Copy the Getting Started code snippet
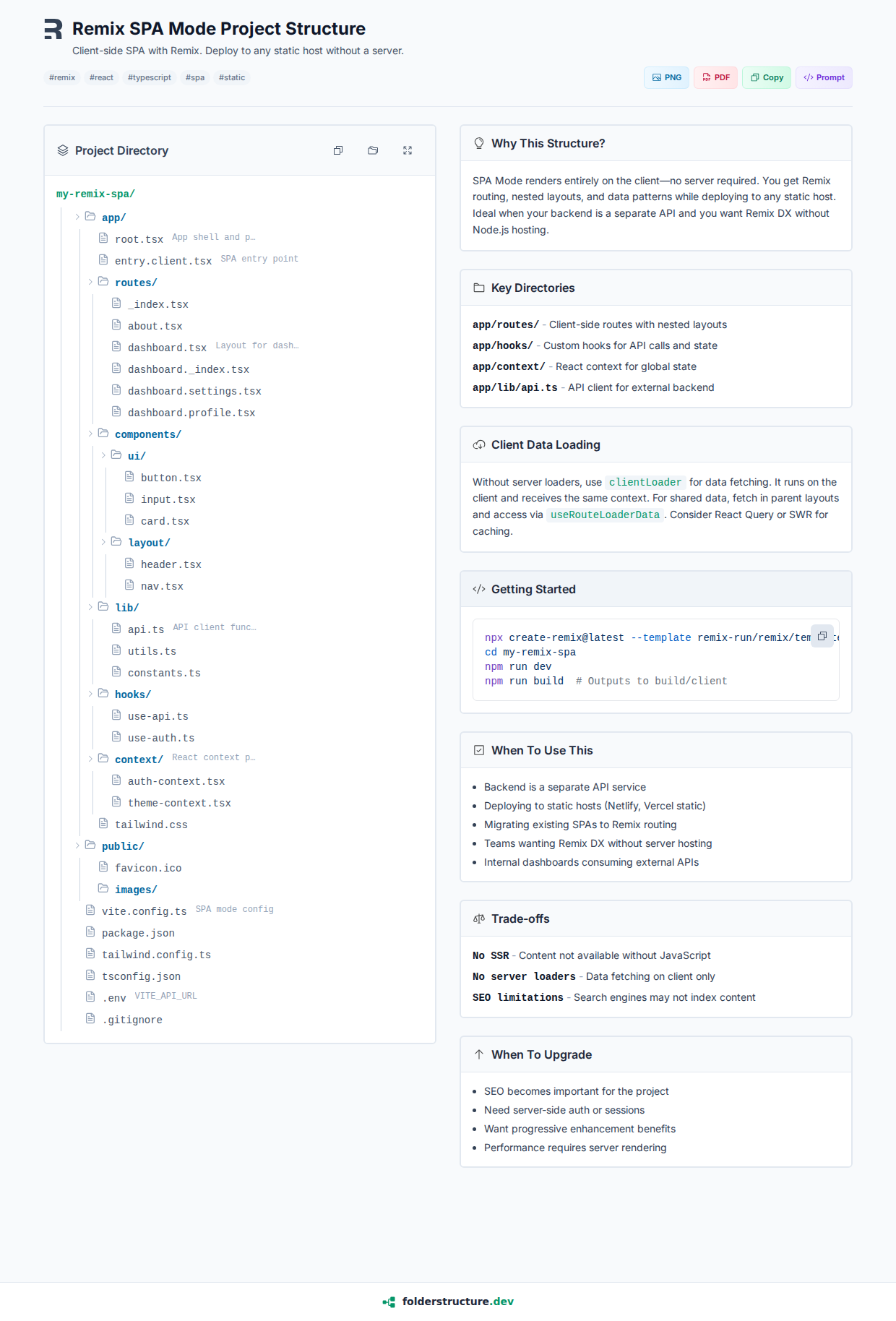 click(822, 636)
